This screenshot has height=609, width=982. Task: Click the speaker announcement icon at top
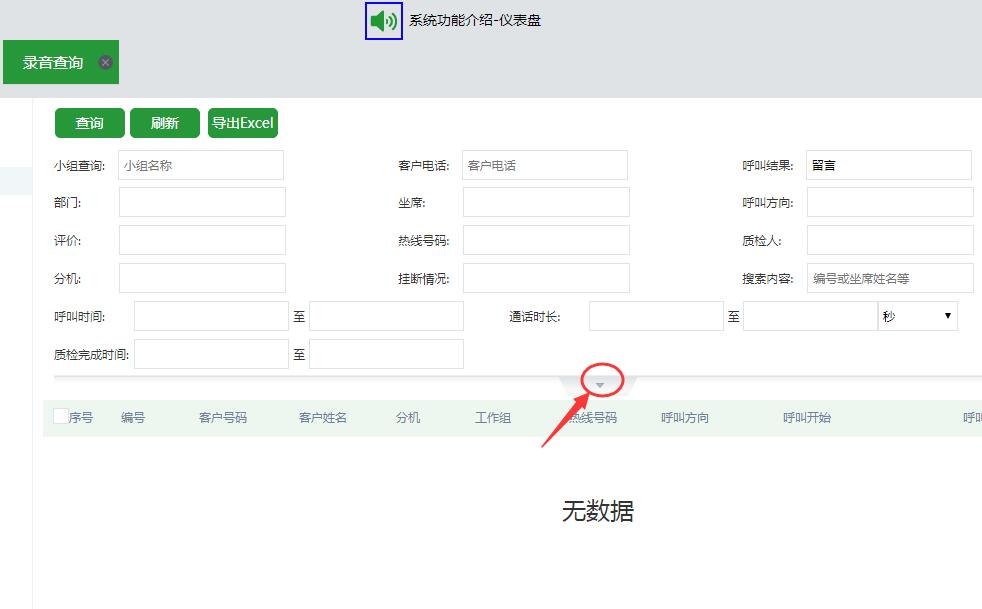point(382,20)
